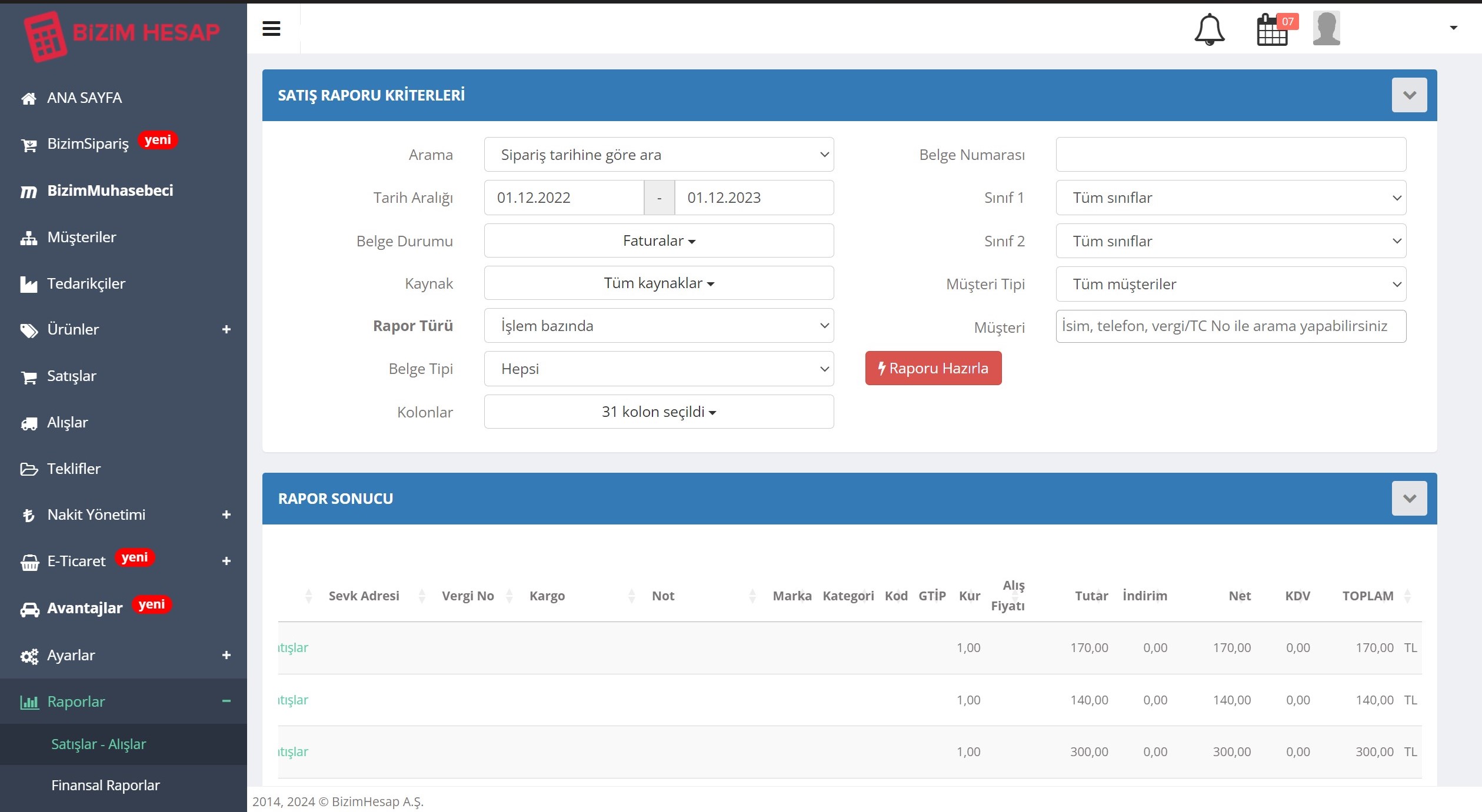Sort the table by TOPLAM column arrows

[x=1407, y=596]
